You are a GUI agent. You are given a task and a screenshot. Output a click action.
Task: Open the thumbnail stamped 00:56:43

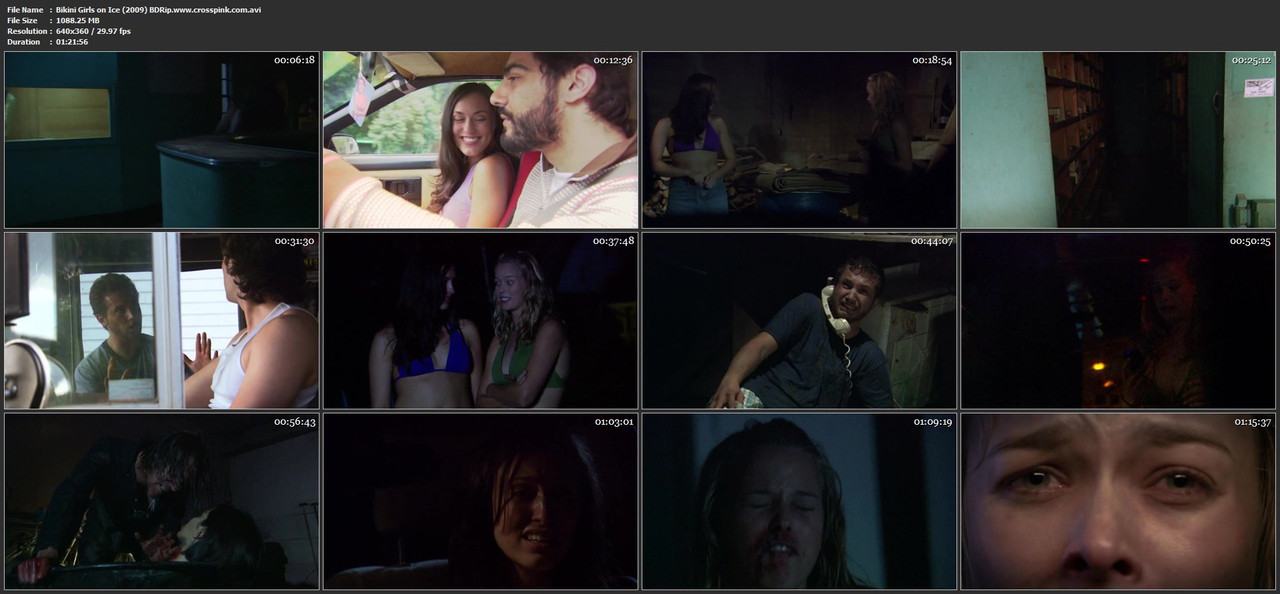pos(161,501)
